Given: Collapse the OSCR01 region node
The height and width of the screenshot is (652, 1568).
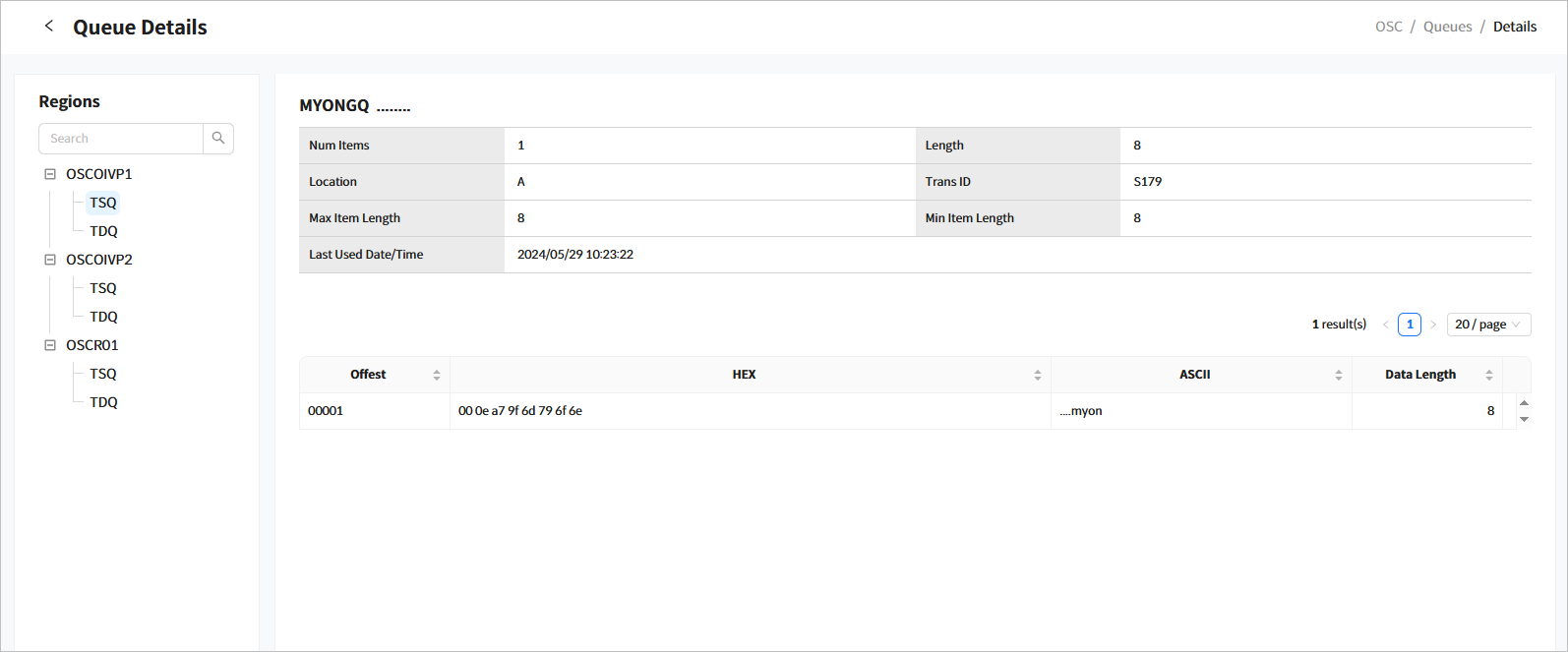Looking at the screenshot, I should (50, 345).
